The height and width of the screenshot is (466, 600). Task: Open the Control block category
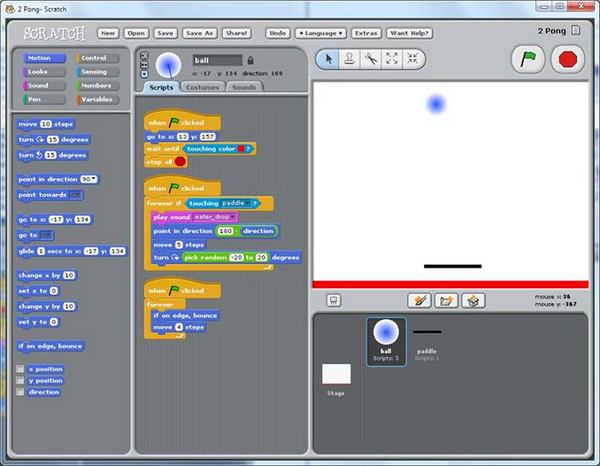[x=98, y=58]
